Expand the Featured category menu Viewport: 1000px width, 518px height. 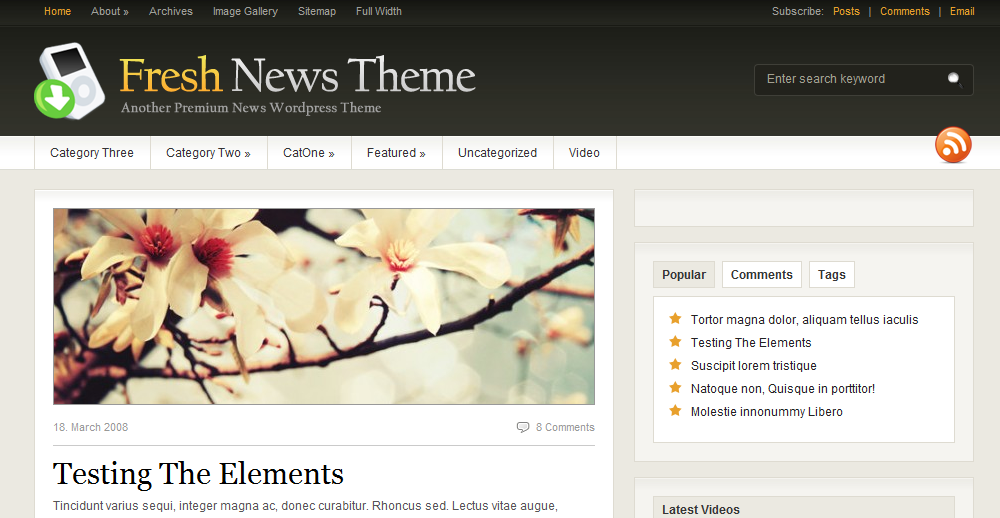tap(395, 153)
